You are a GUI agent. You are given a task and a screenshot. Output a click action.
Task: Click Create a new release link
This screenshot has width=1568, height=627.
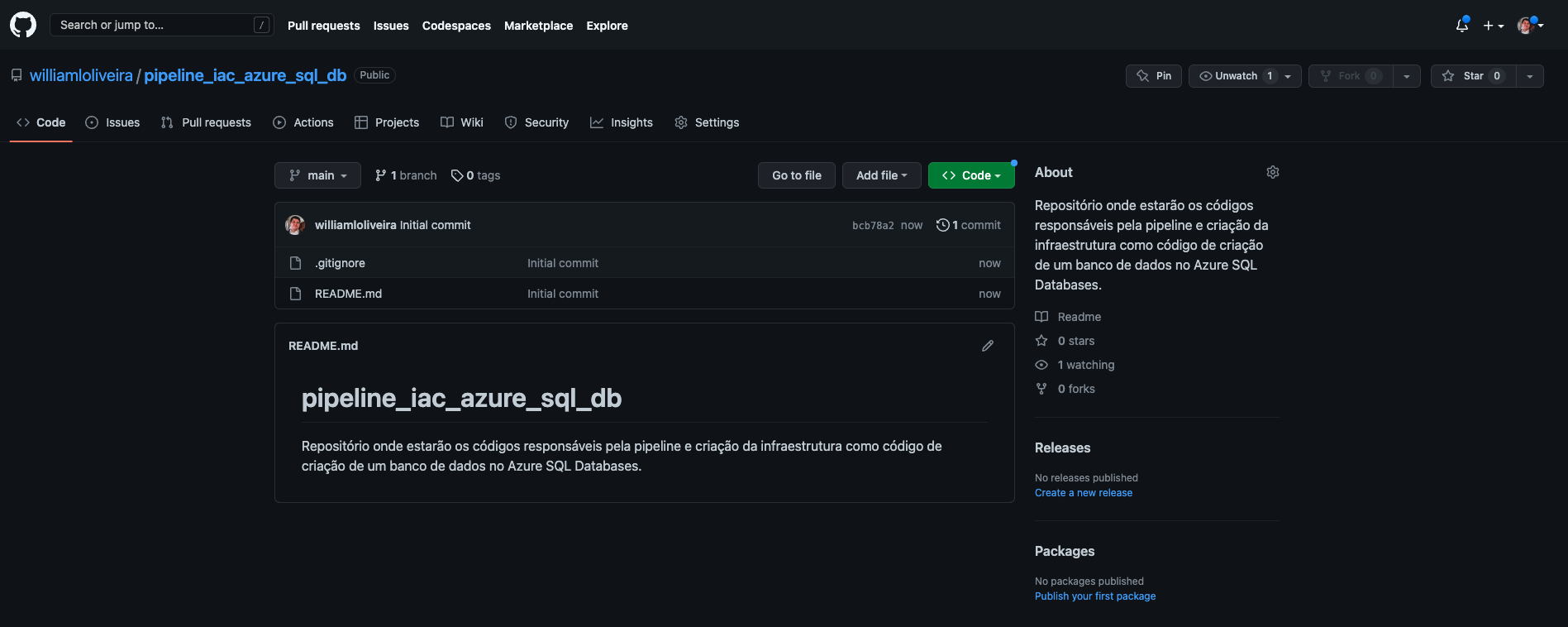point(1083,493)
